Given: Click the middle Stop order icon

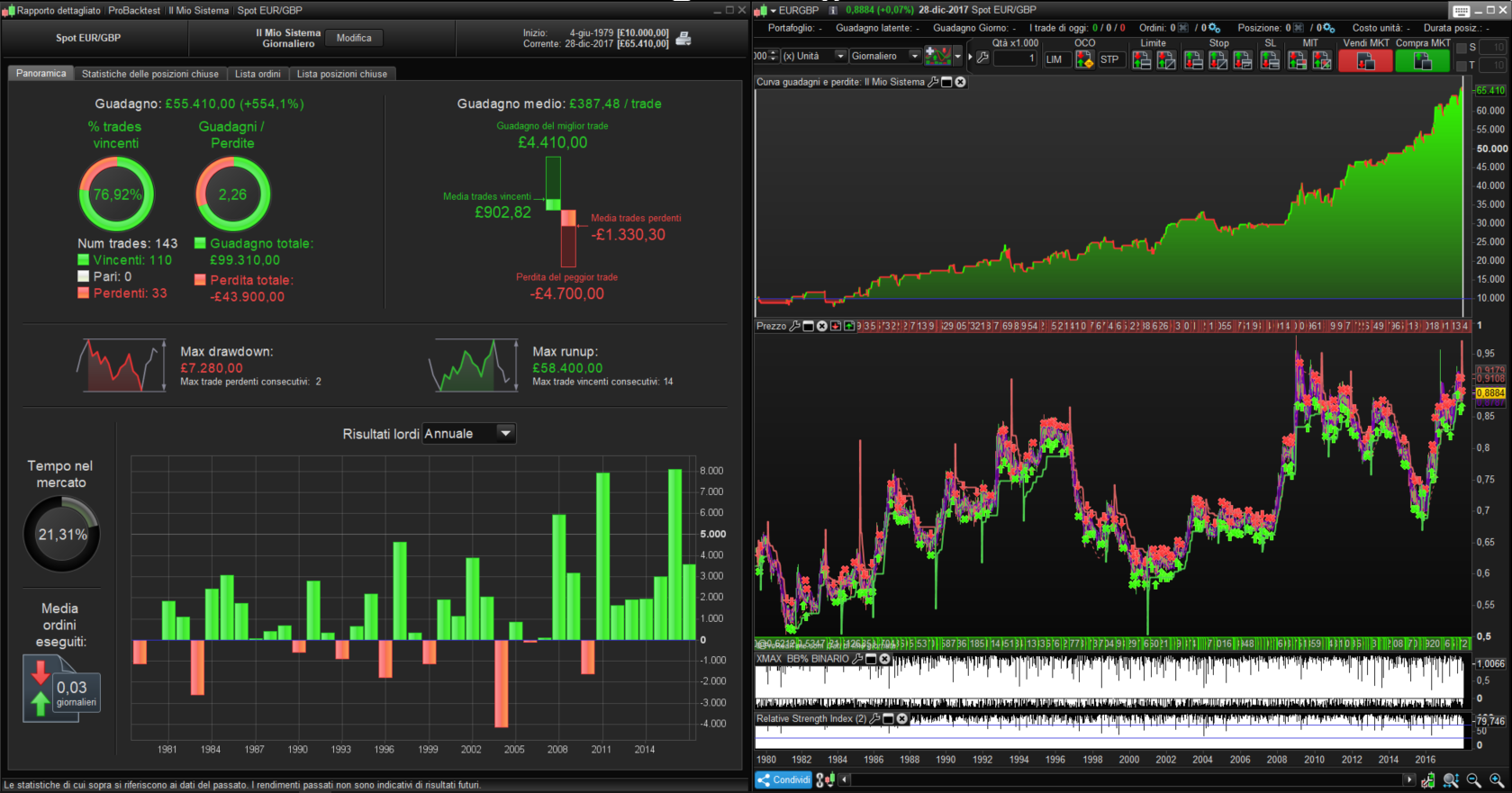Looking at the screenshot, I should click(x=1218, y=59).
